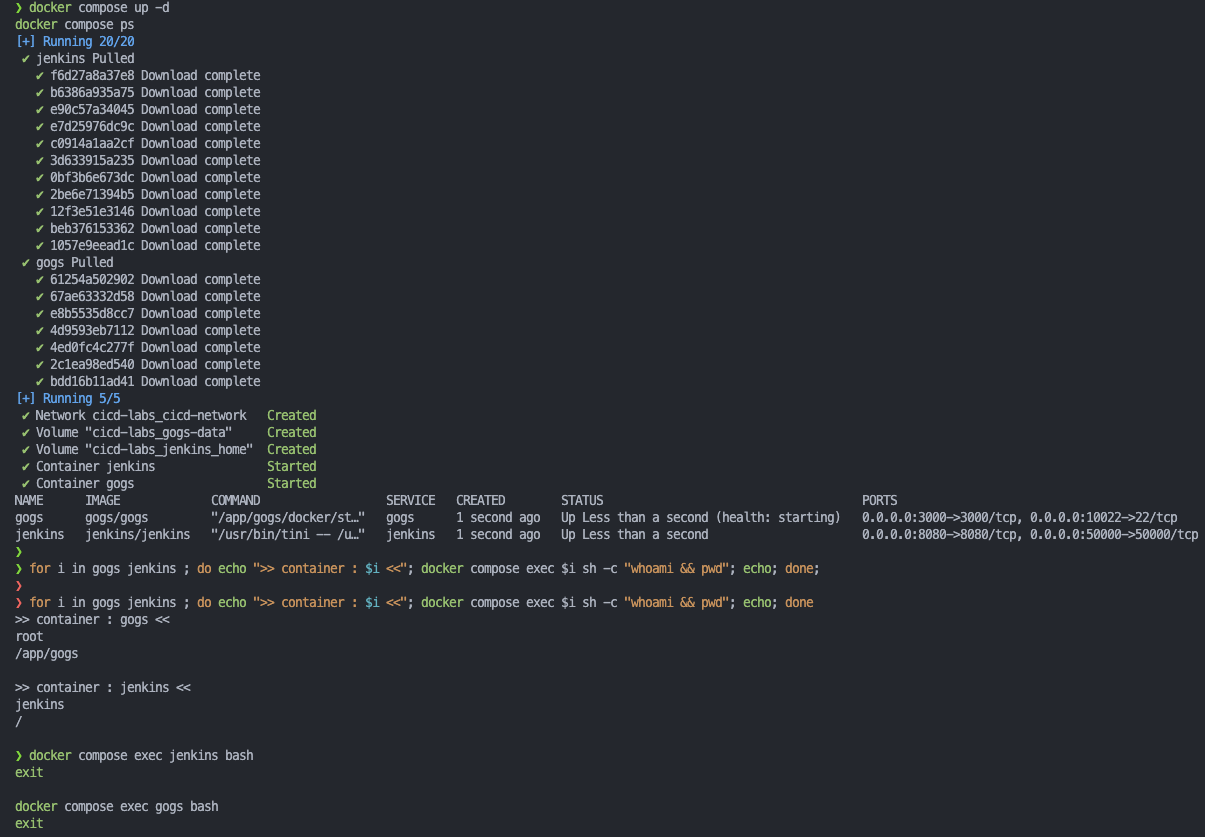Image resolution: width=1205 pixels, height=837 pixels.
Task: Select the "[+] Running 20/20" status line
Action: tap(74, 42)
